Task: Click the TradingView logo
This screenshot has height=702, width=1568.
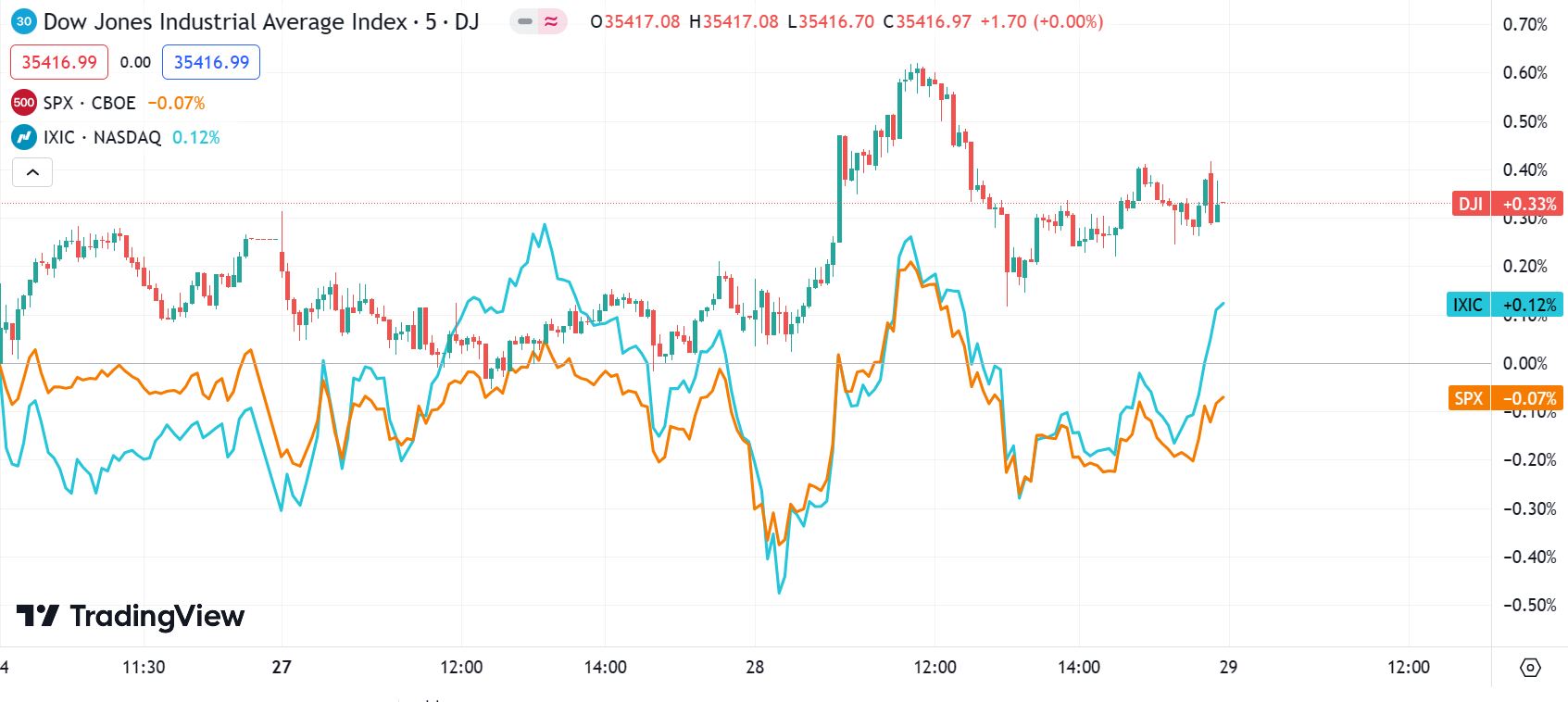Action: [x=131, y=616]
